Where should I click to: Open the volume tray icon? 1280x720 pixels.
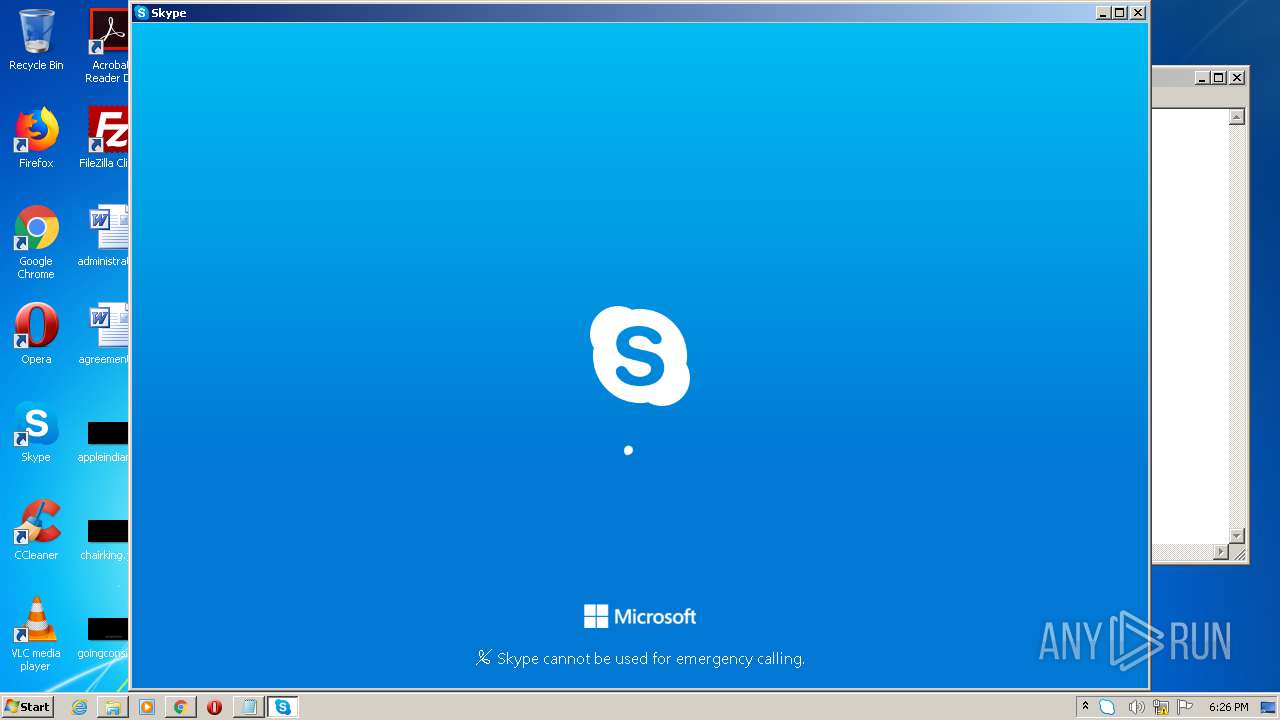pos(1135,707)
